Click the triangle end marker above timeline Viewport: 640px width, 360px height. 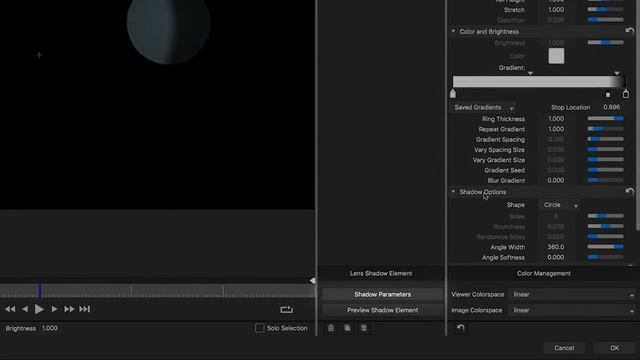click(312, 280)
